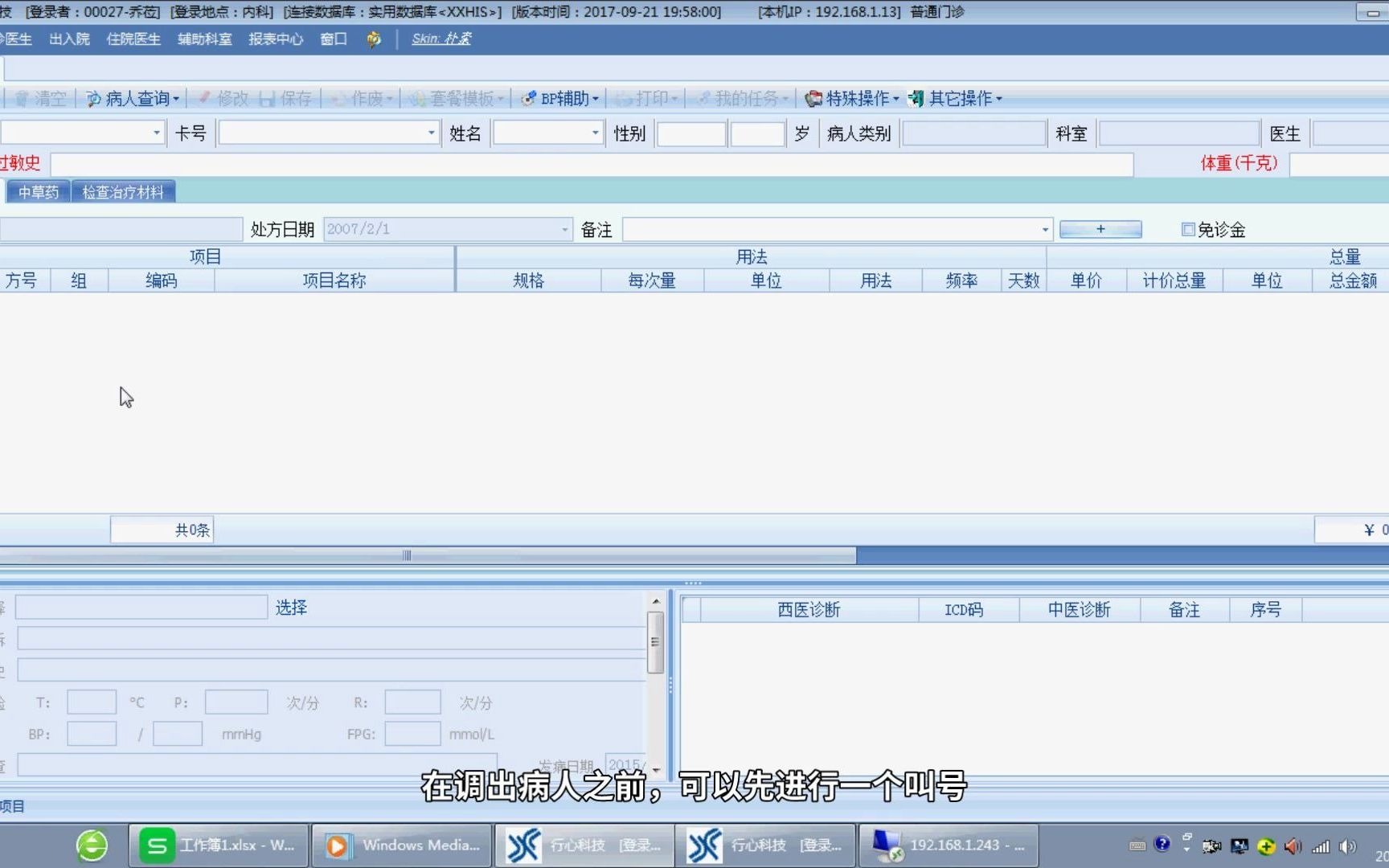
Task: Click the ICD码 column header
Action: pos(964,610)
